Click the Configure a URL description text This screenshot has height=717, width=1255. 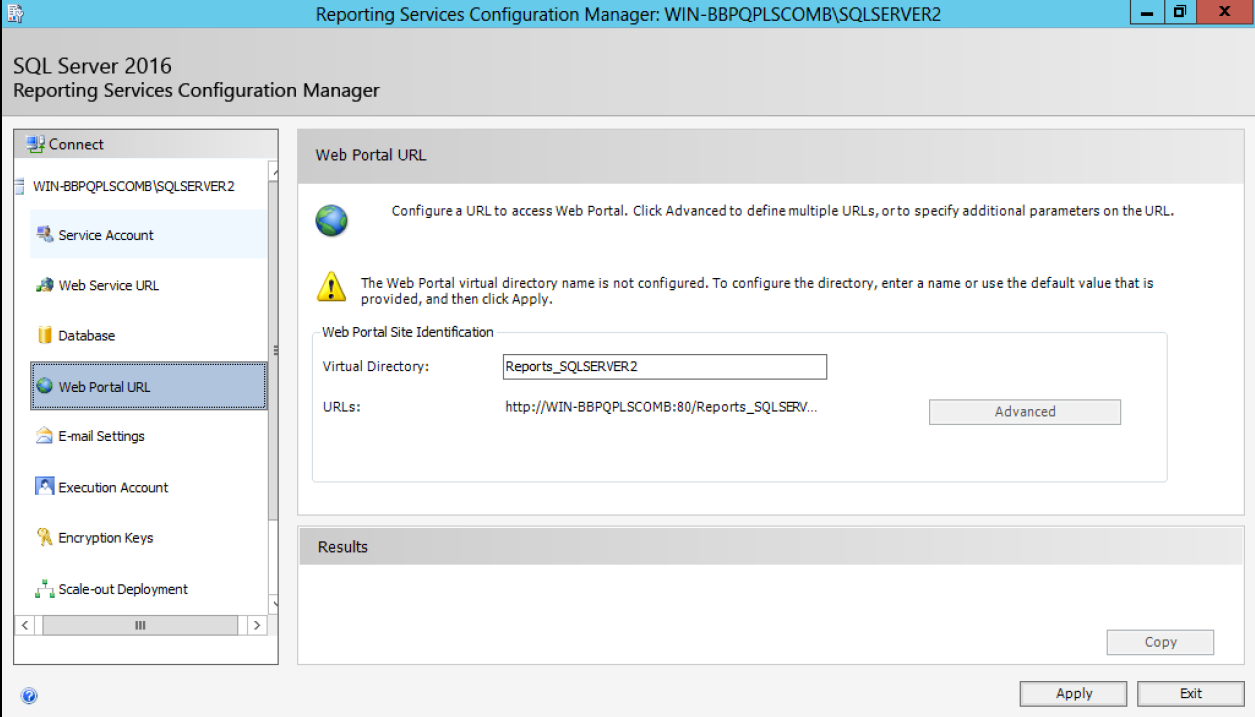[x=782, y=211]
